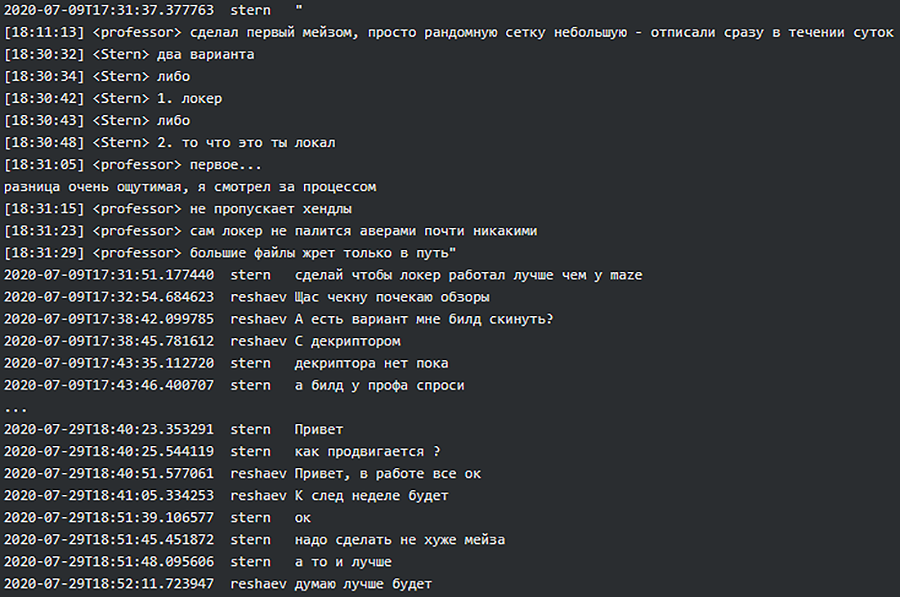Click stern's greeting "Привет" at 18:40:23

click(x=318, y=429)
